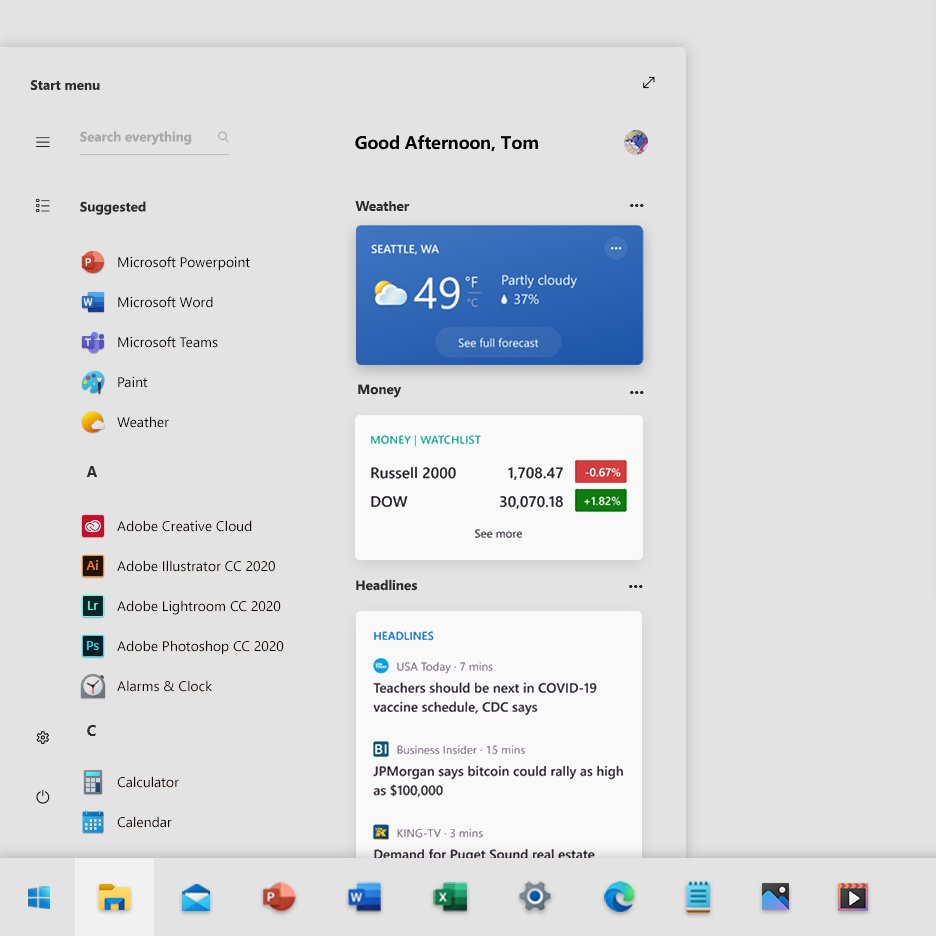Open Microsoft Word from Suggested list
This screenshot has height=936, width=936.
point(147,302)
